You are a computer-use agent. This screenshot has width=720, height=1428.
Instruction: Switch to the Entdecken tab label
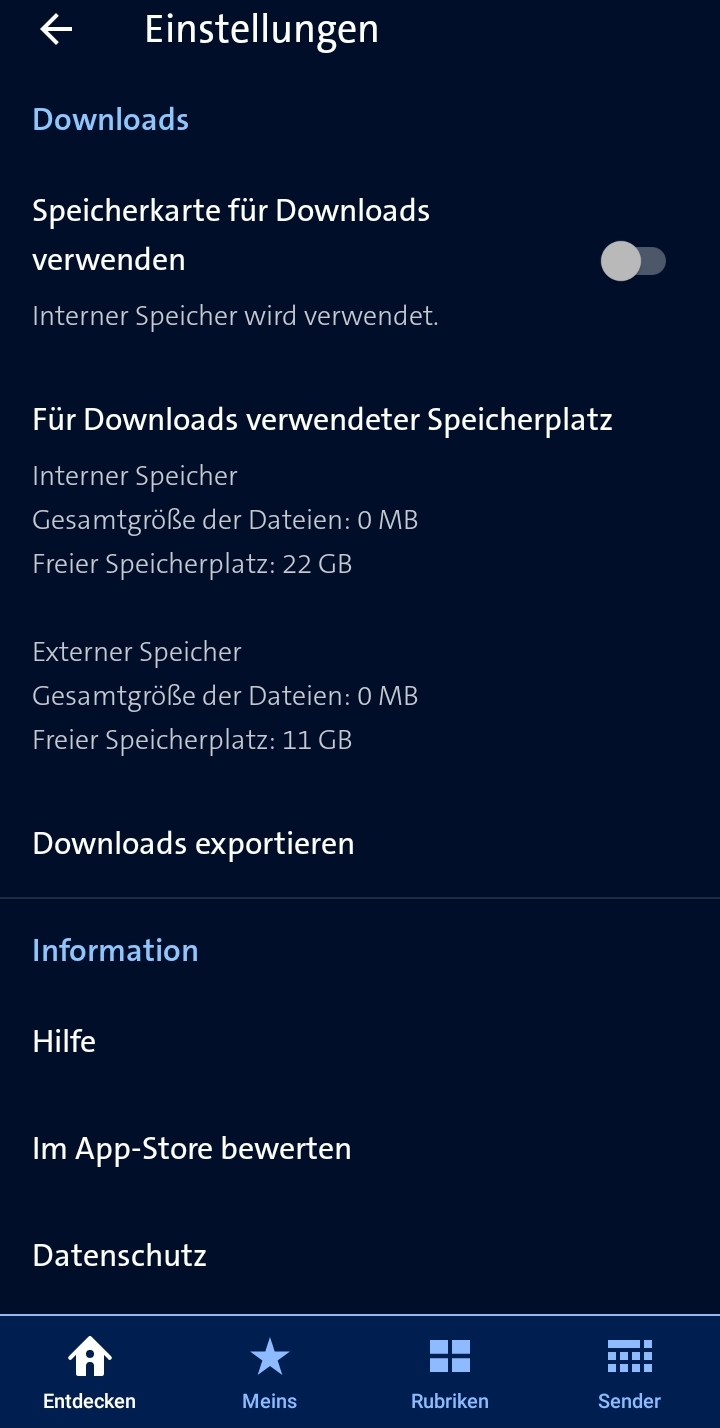(x=90, y=1400)
